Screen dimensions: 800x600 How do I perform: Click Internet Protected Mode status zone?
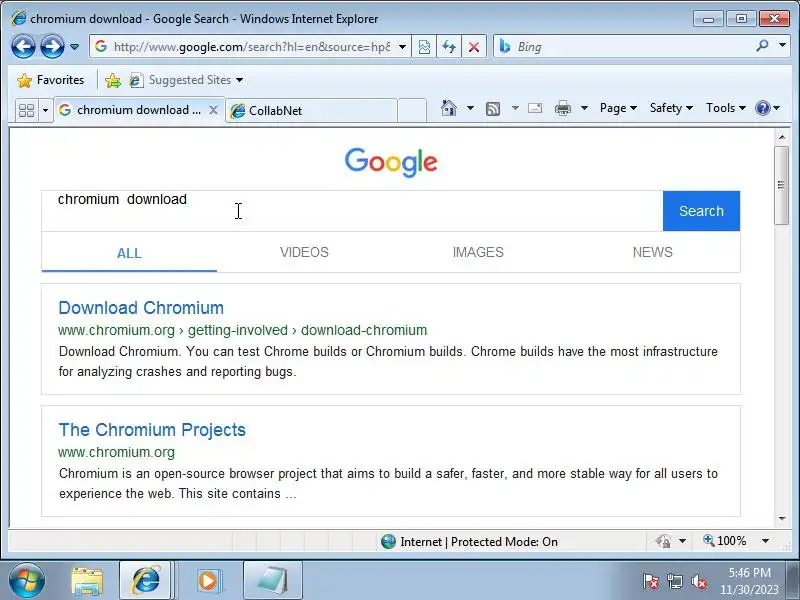pos(469,541)
